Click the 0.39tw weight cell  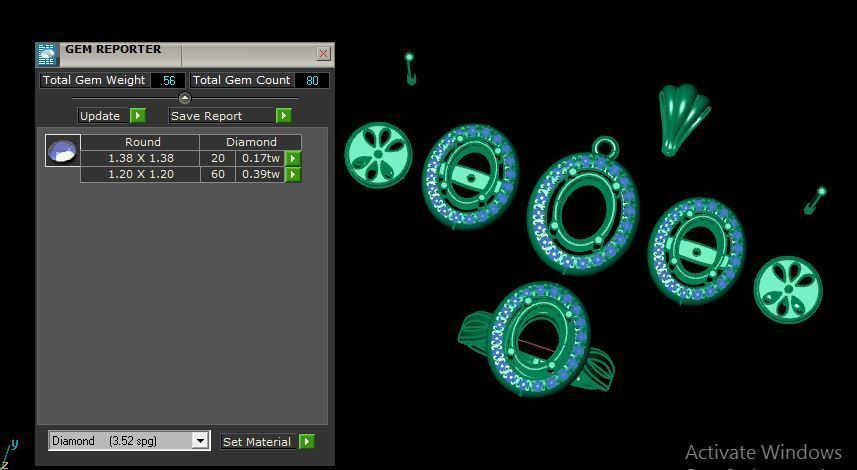tap(260, 174)
